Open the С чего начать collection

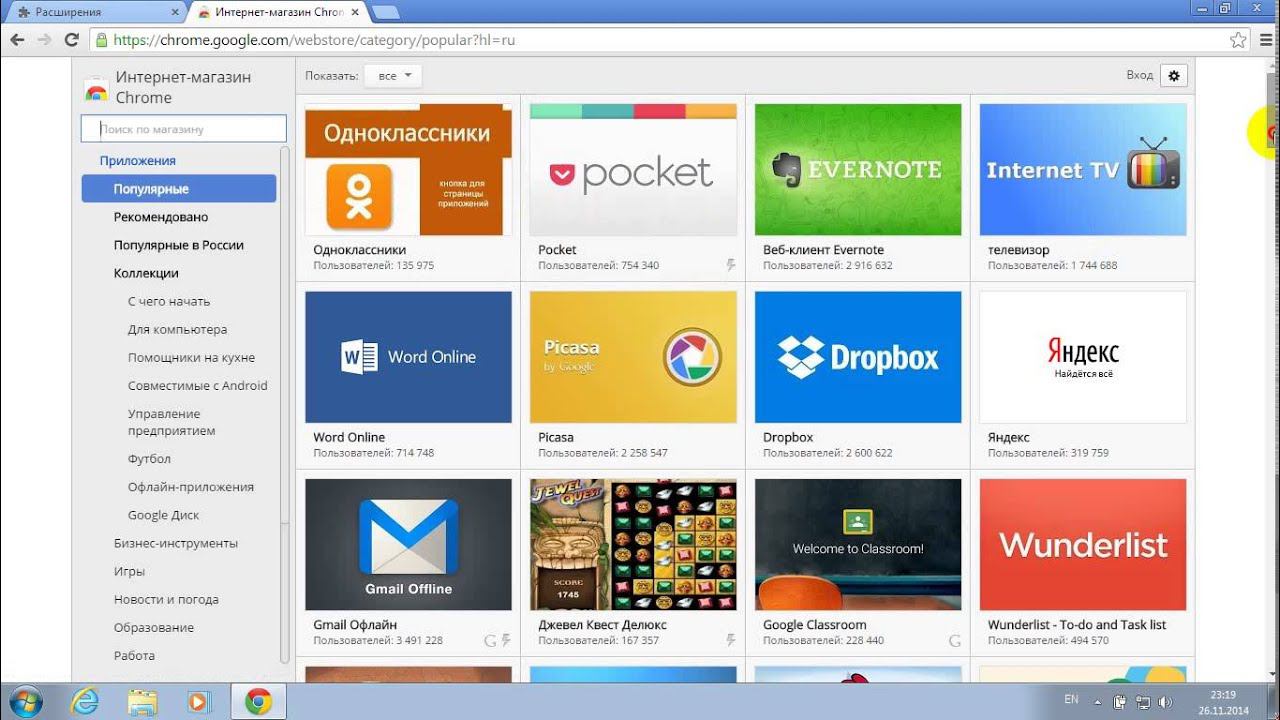click(x=169, y=301)
